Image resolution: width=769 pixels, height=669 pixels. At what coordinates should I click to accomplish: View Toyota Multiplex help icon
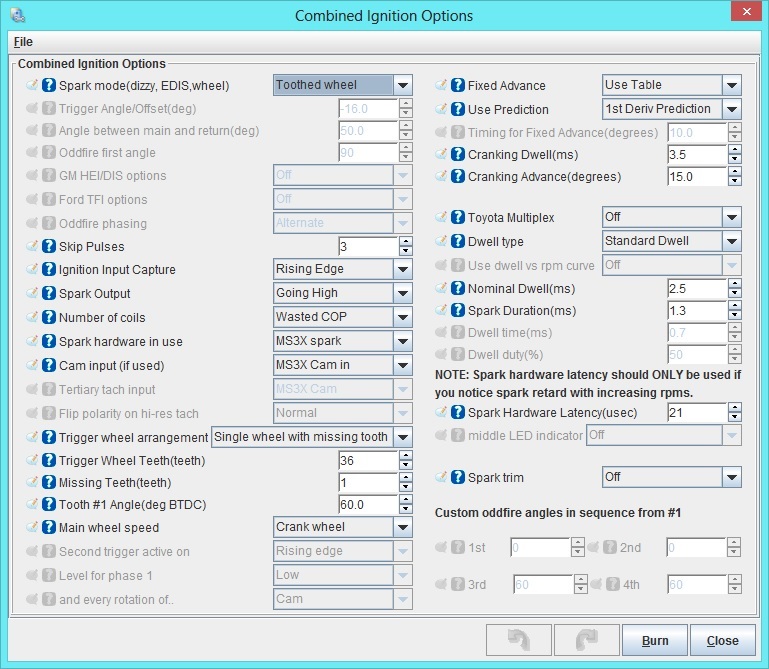coord(458,217)
